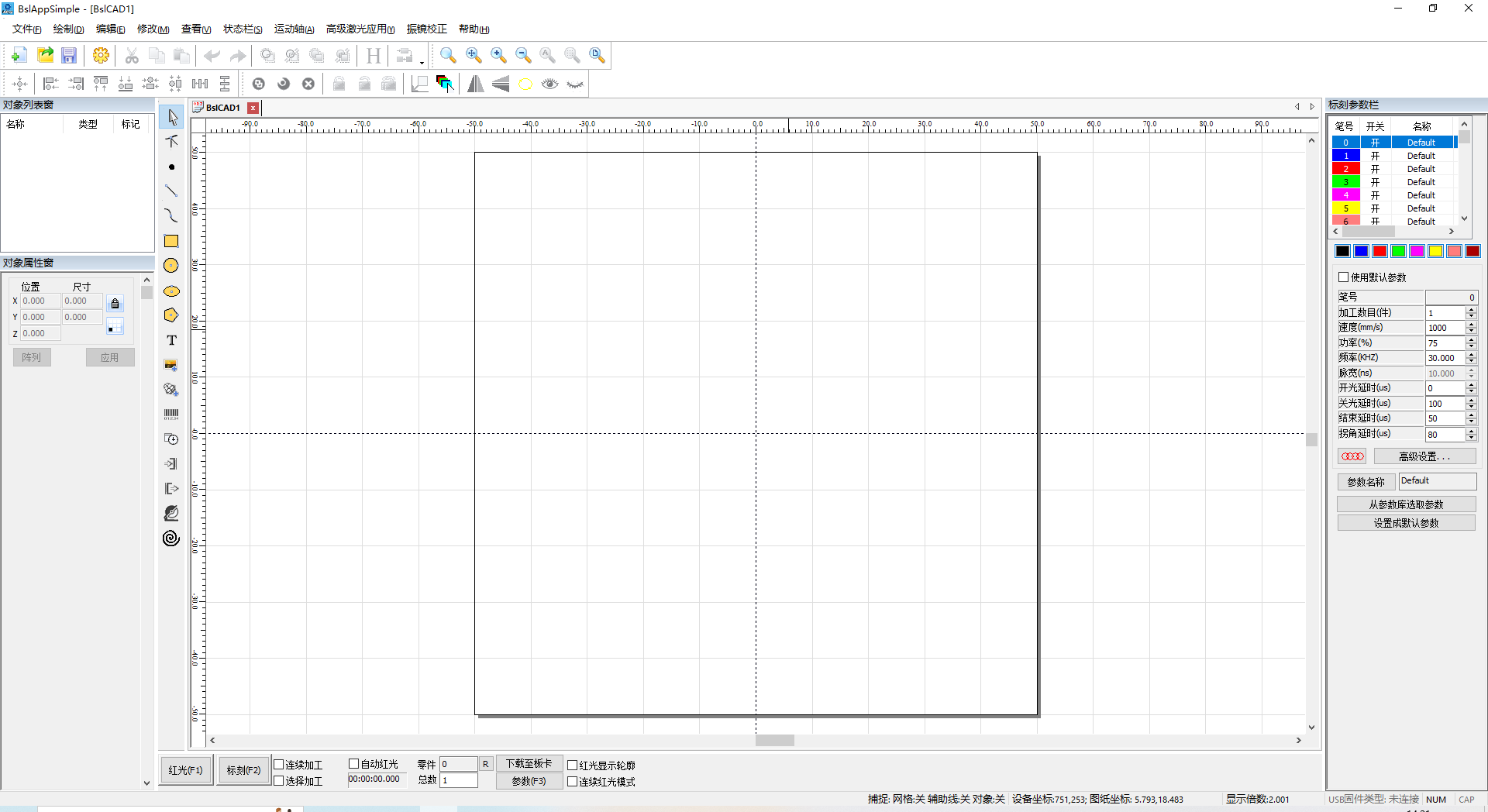Decrease 功率(%) with down stepper
The image size is (1488, 812).
[1471, 346]
